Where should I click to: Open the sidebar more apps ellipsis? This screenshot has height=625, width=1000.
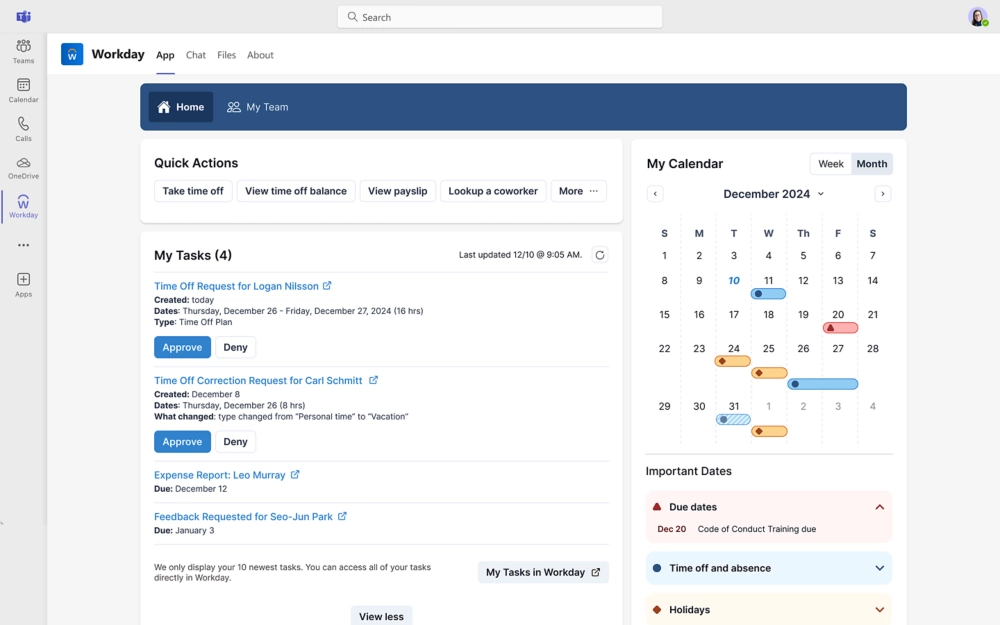click(x=23, y=245)
